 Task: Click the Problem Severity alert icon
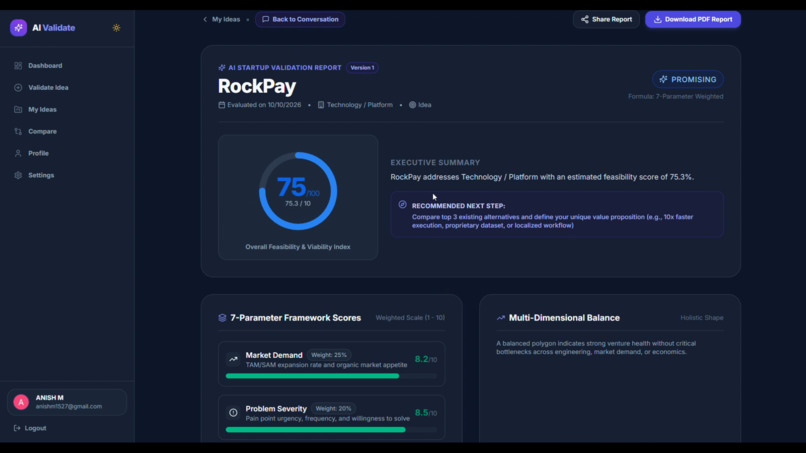point(233,412)
